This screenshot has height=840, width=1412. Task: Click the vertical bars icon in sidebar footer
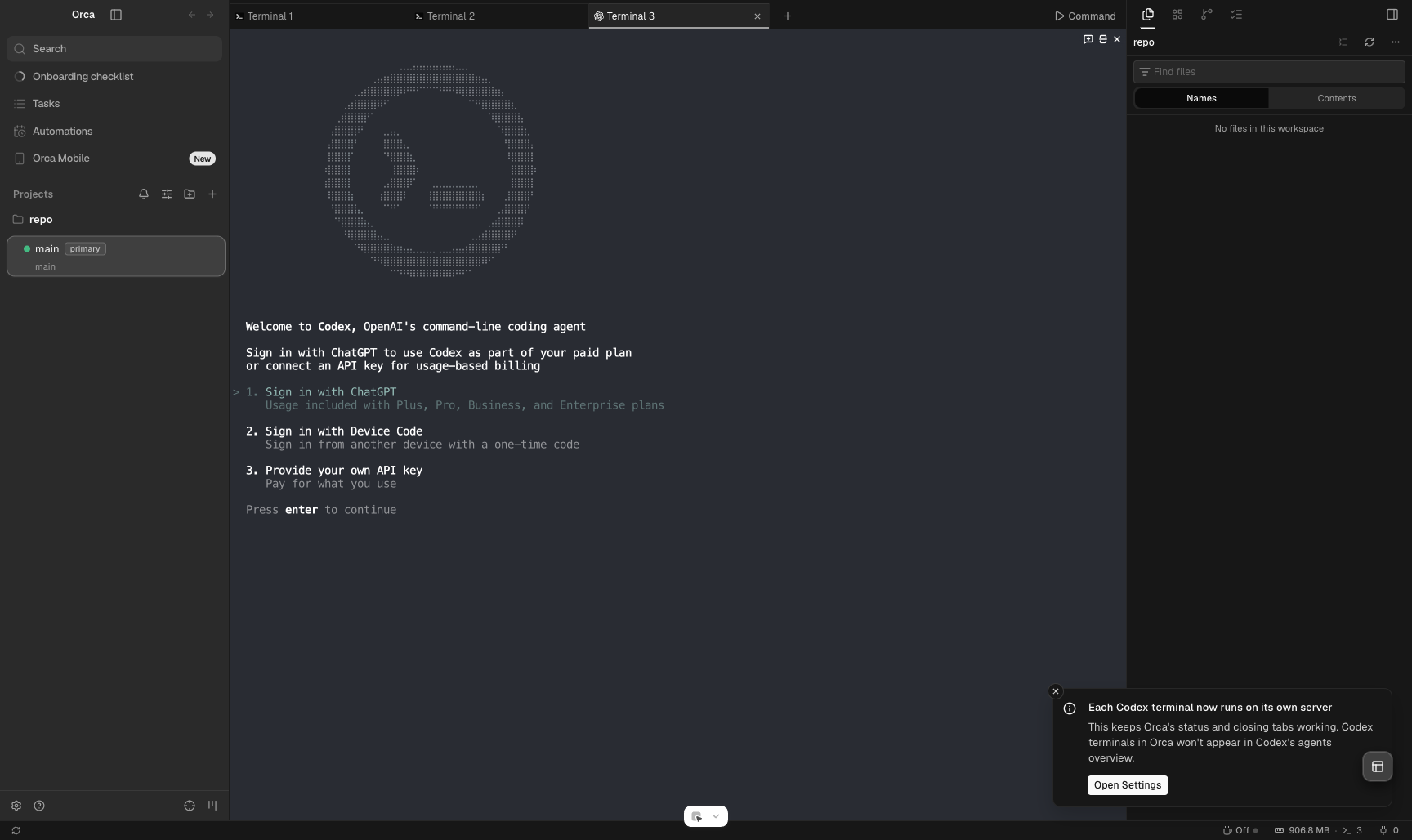(212, 806)
